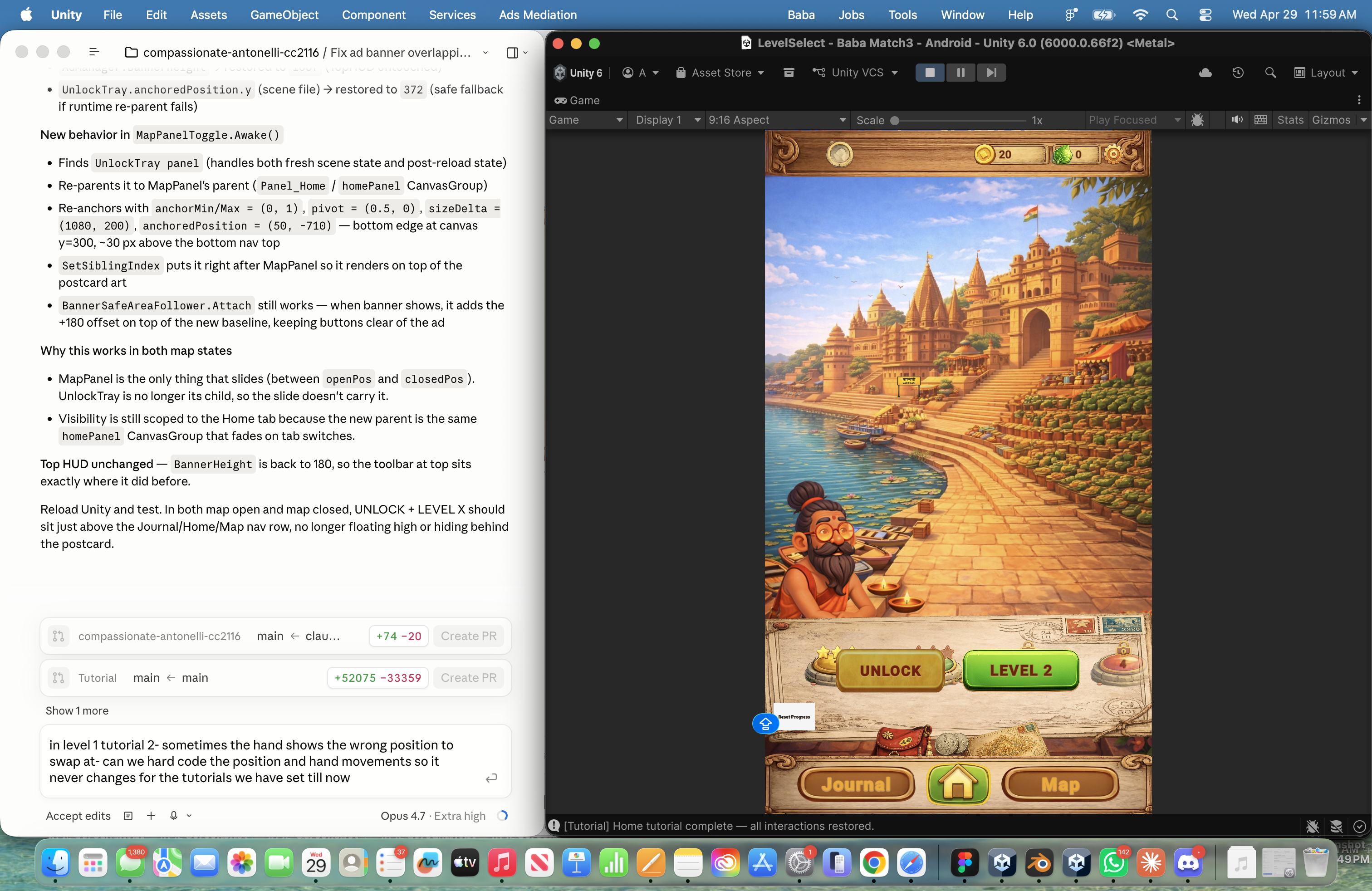
Task: Open Unity Cloud via the cloud icon
Action: pos(1205,73)
